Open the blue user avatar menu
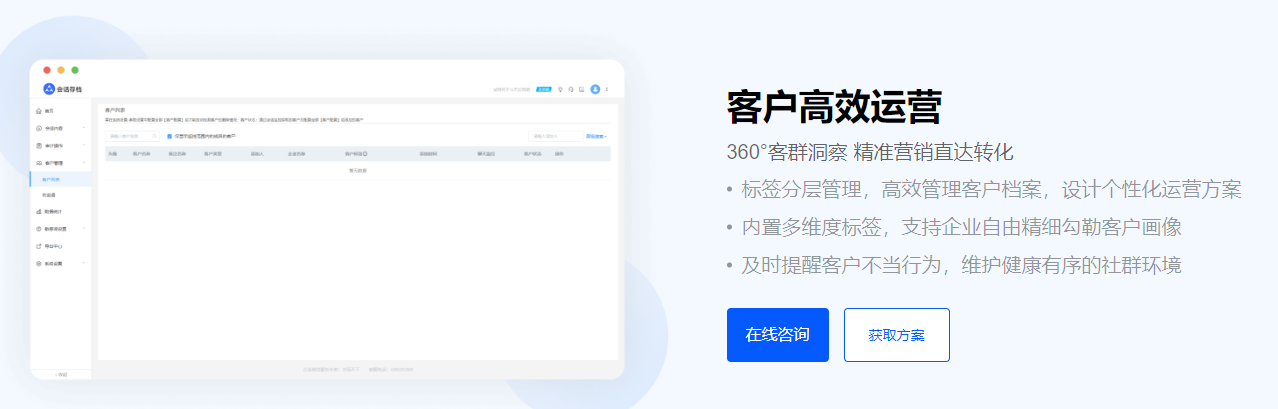The image size is (1278, 409). [x=595, y=89]
